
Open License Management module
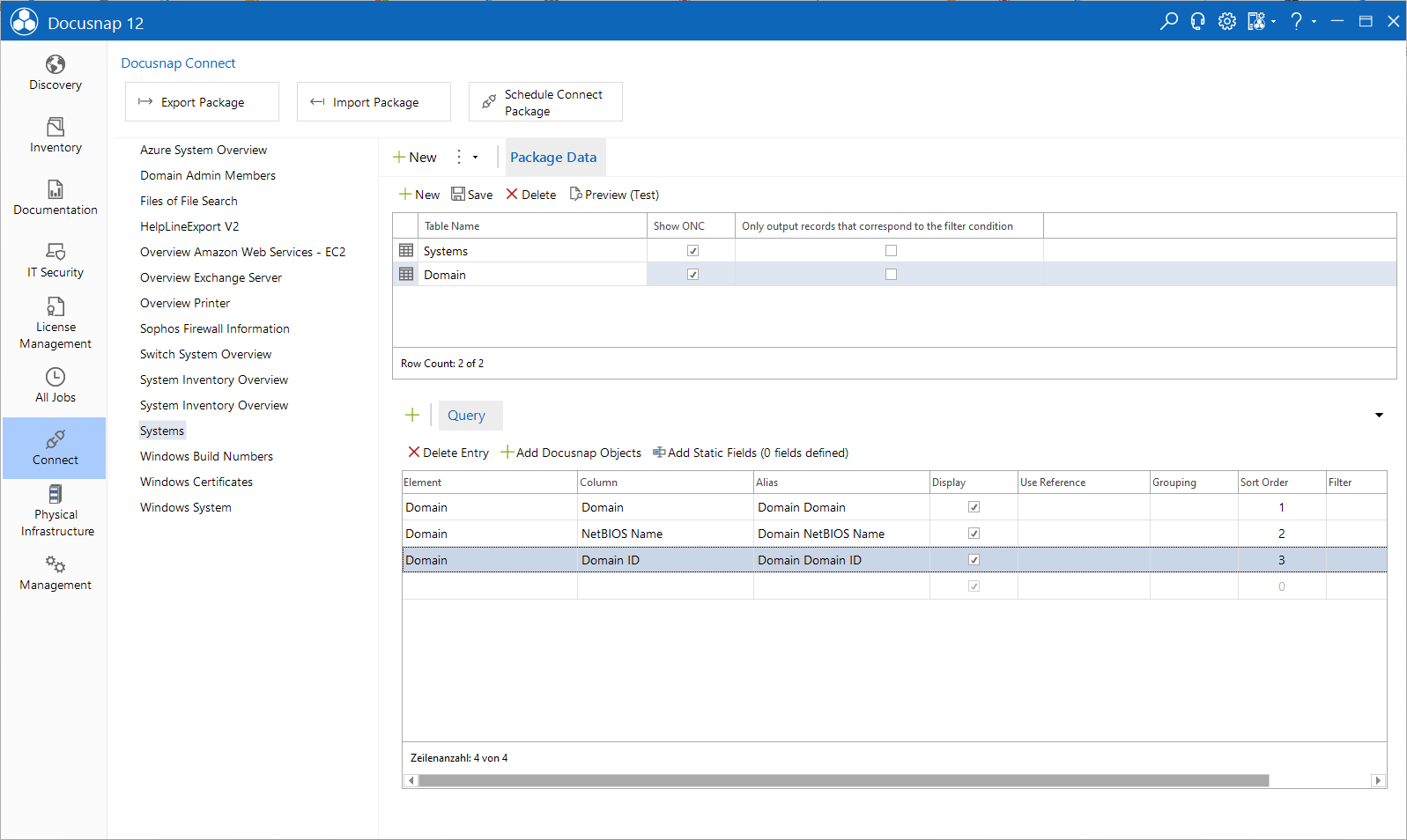(x=55, y=323)
